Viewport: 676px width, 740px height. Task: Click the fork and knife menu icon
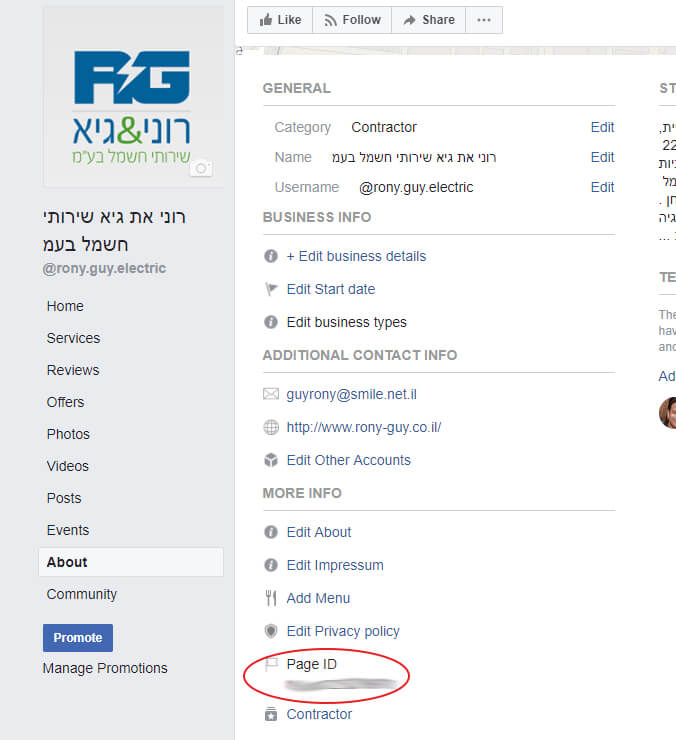click(x=270, y=598)
